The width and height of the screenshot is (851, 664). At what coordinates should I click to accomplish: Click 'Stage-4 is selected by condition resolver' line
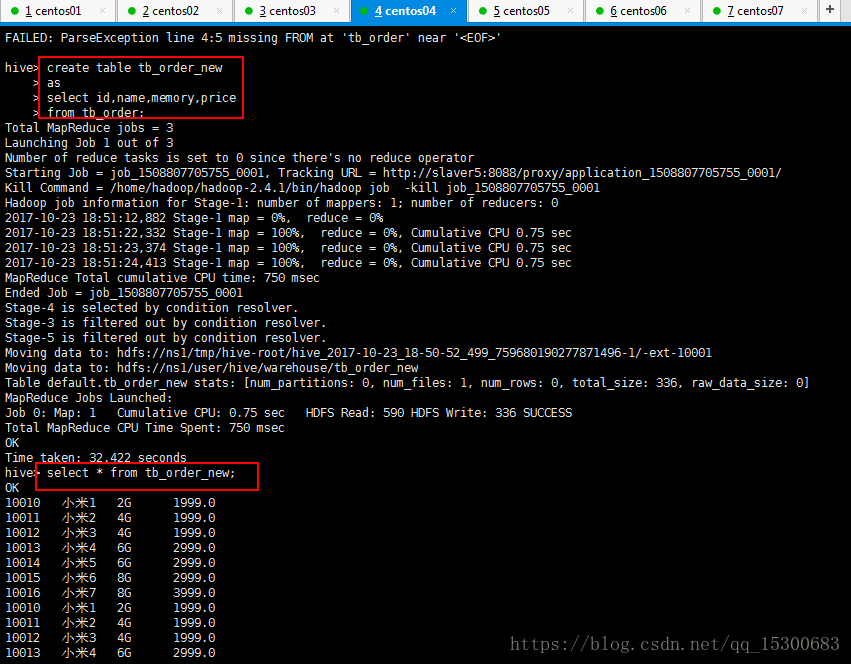tap(151, 308)
